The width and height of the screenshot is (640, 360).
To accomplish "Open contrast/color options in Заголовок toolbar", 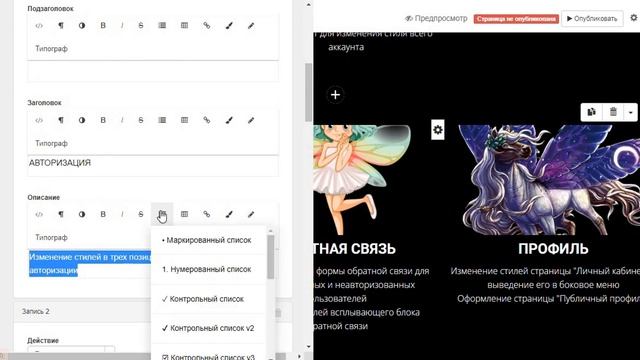I will [x=82, y=120].
